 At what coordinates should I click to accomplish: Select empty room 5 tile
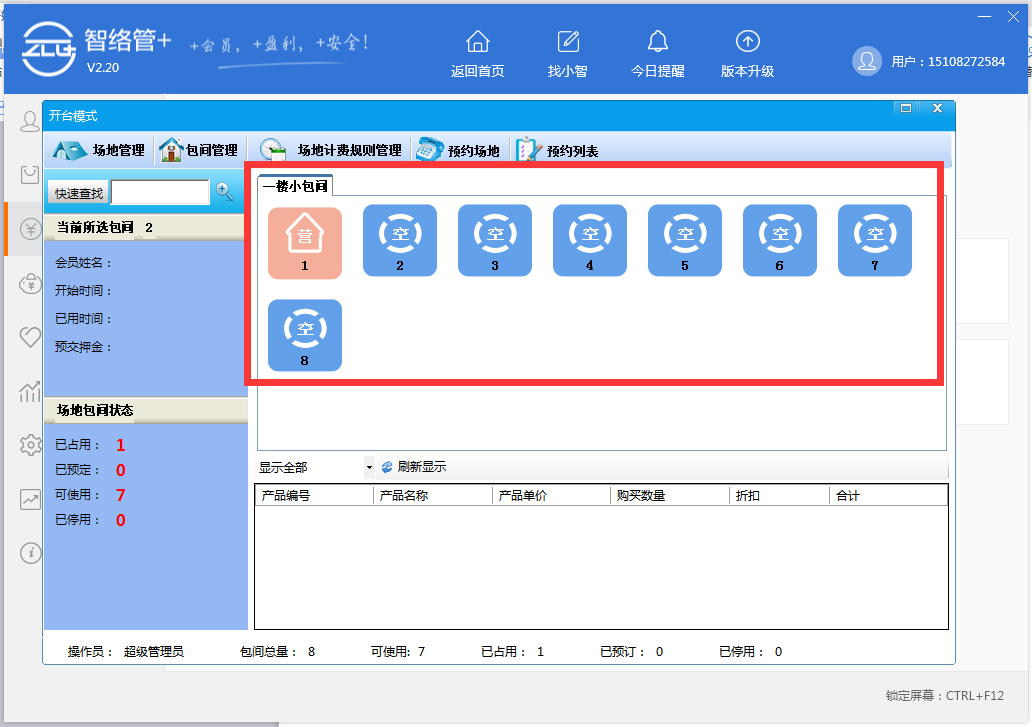(685, 241)
